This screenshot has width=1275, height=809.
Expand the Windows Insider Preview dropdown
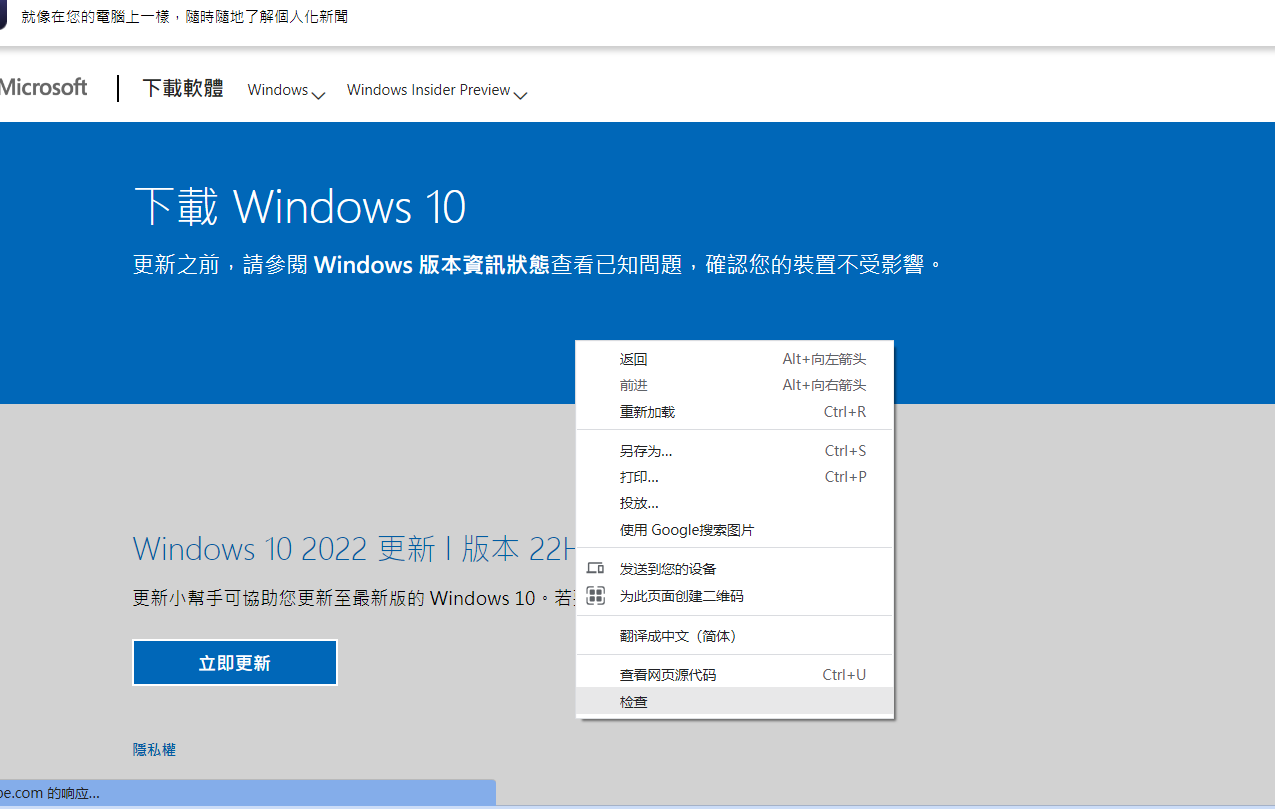(x=437, y=91)
